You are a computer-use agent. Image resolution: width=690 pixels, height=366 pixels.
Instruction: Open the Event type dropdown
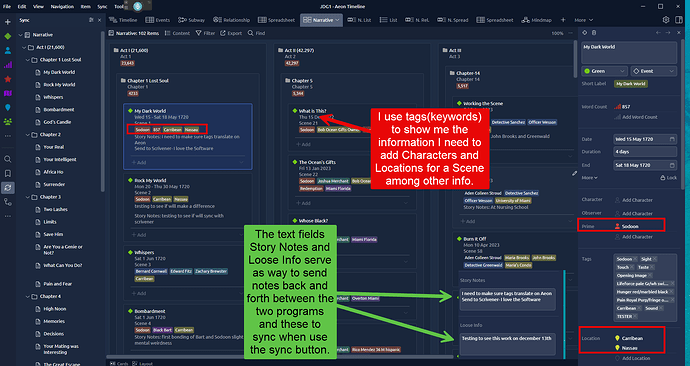tap(653, 71)
